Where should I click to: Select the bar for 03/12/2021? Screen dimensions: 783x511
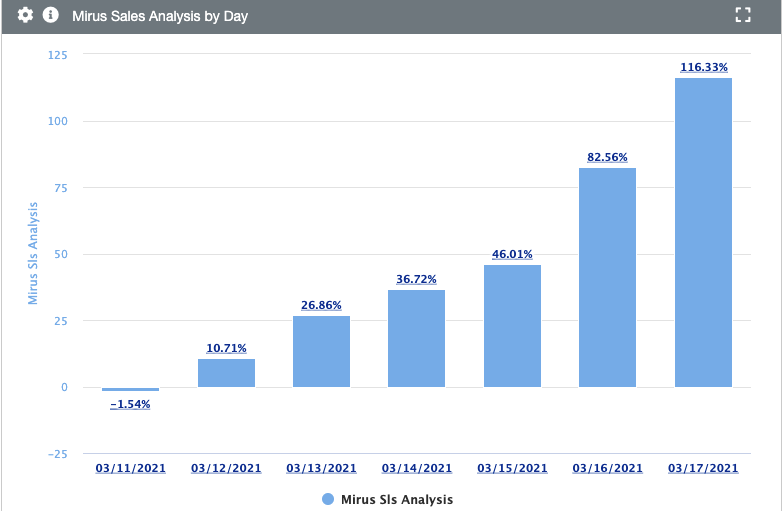coord(226,373)
